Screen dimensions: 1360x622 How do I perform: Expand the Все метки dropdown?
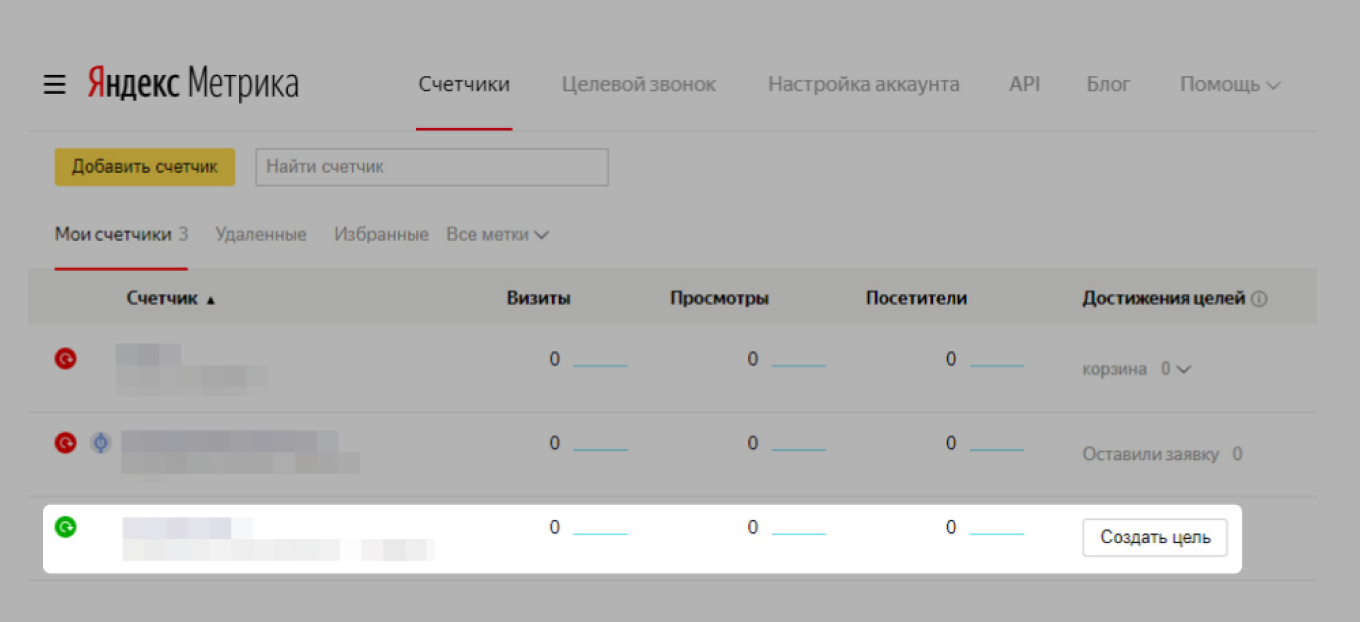(498, 235)
